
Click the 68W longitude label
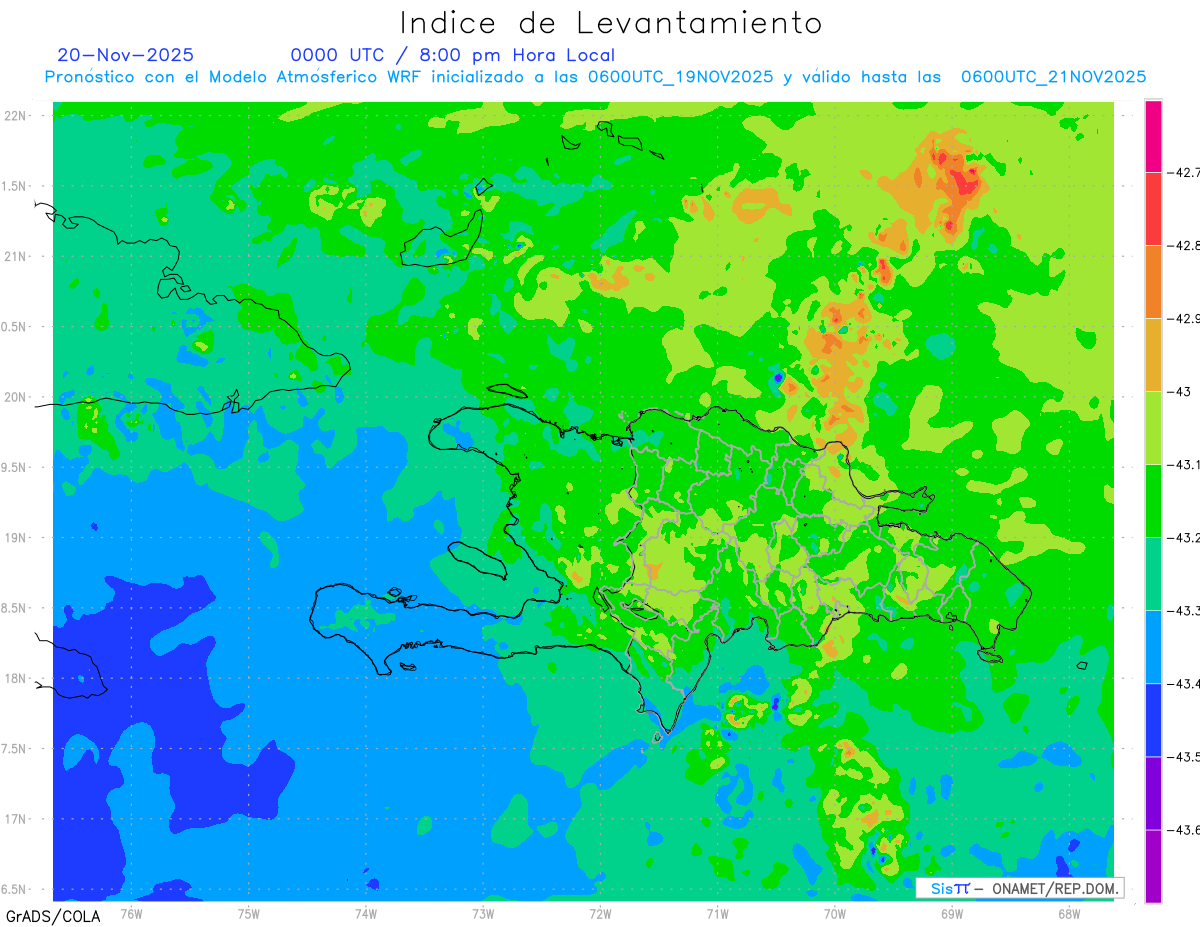pos(1068,912)
